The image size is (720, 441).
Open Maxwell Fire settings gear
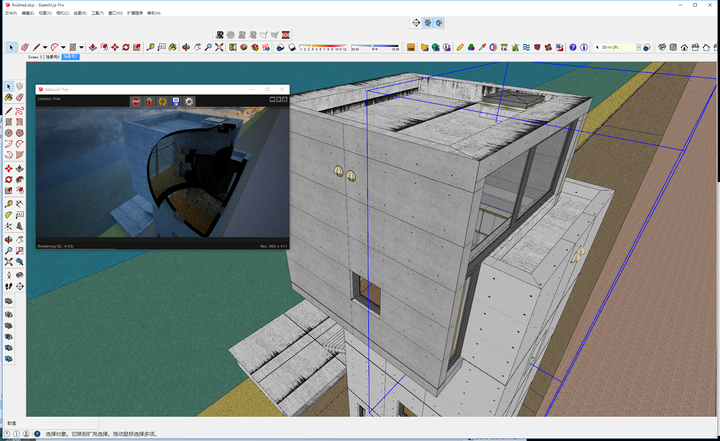189,101
